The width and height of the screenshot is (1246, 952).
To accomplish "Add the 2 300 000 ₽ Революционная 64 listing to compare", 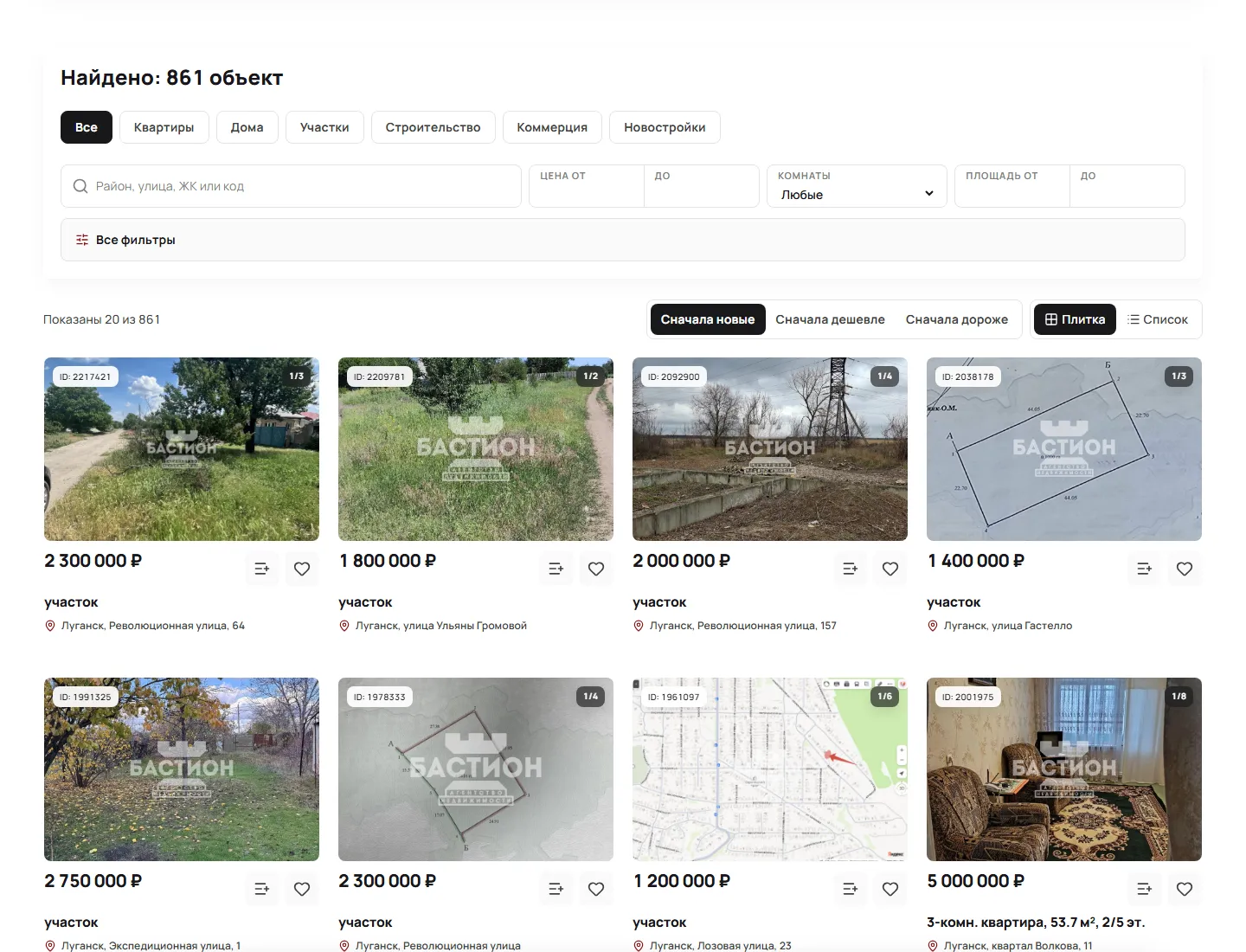I will click(x=262, y=569).
